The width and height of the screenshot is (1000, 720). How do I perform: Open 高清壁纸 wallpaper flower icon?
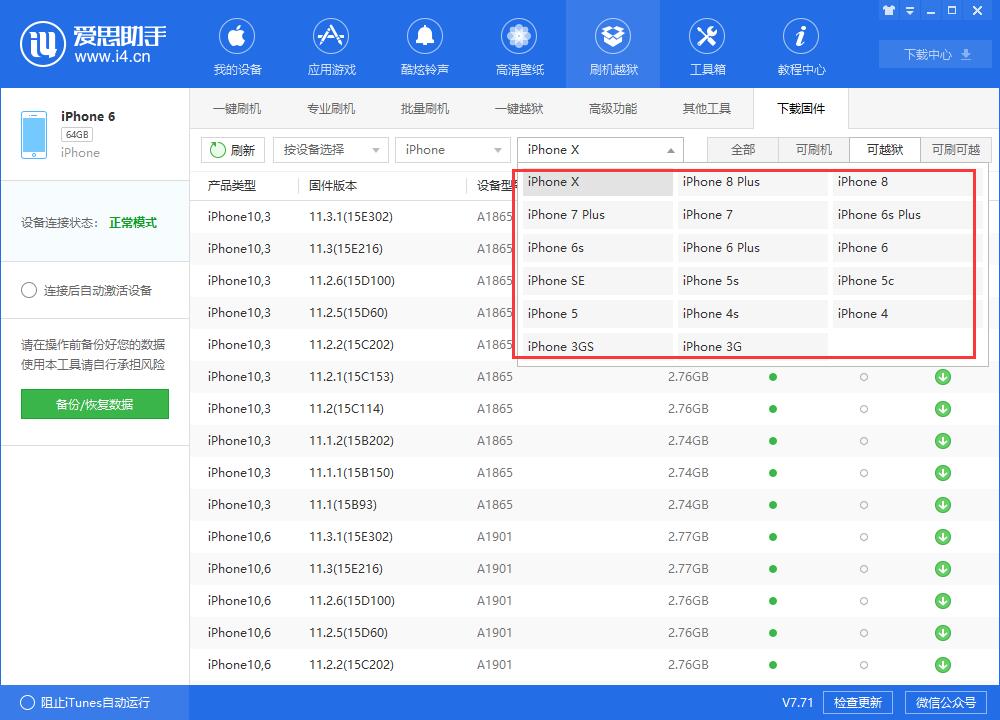pyautogui.click(x=519, y=38)
